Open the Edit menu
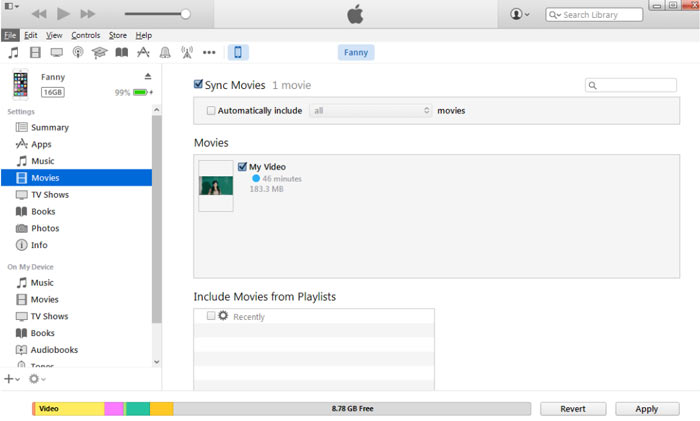 pyautogui.click(x=30, y=35)
